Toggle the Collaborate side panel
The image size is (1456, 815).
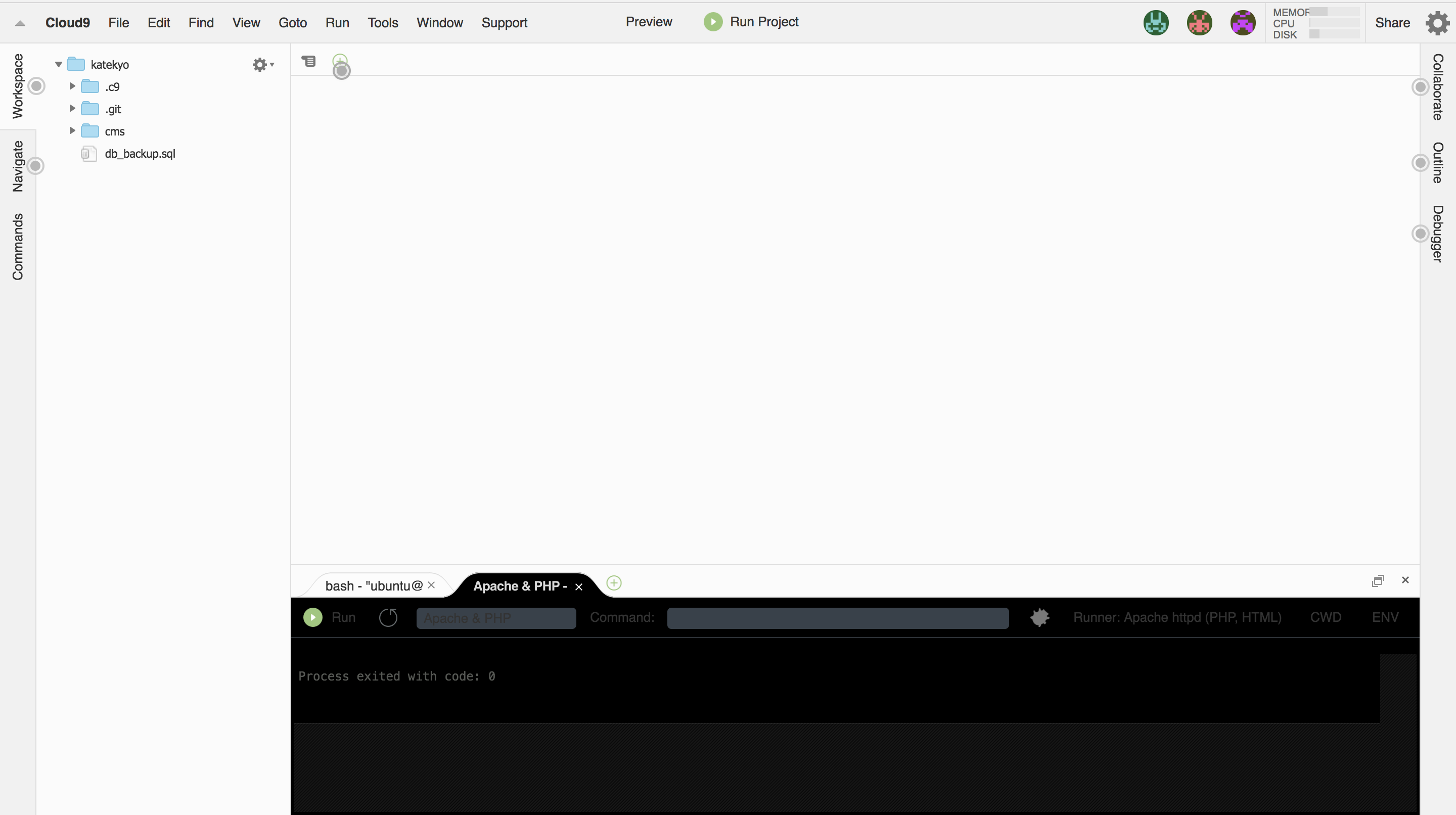1437,87
